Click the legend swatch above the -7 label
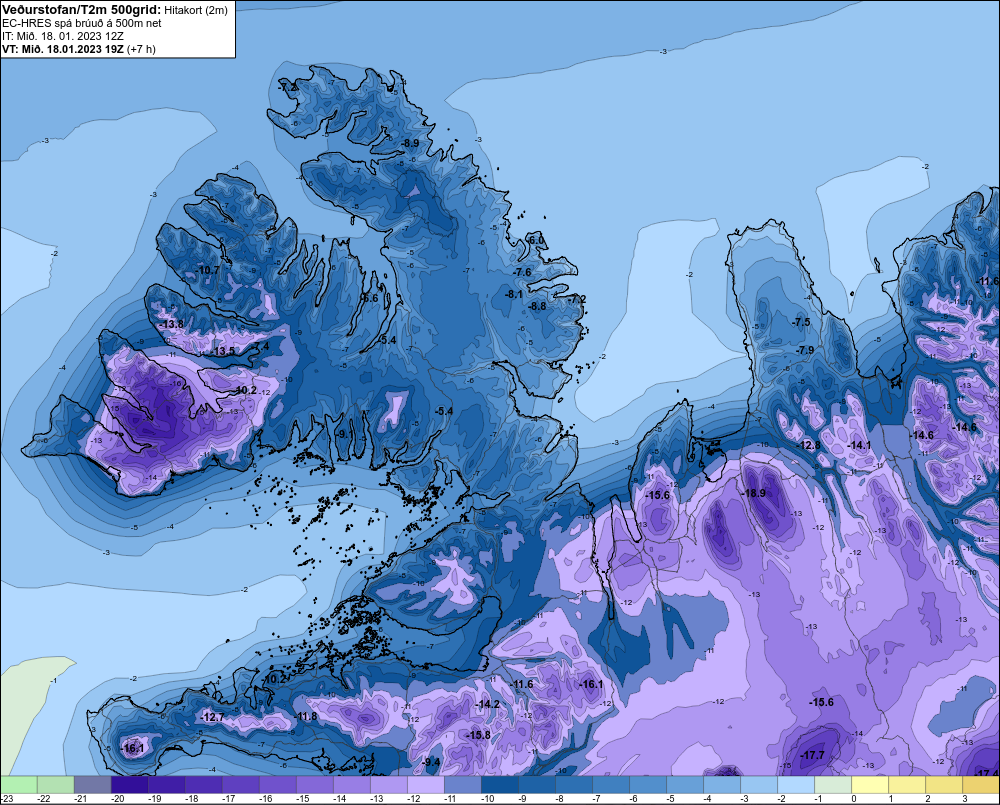Viewport: 1000px width, 805px height. 610,784
